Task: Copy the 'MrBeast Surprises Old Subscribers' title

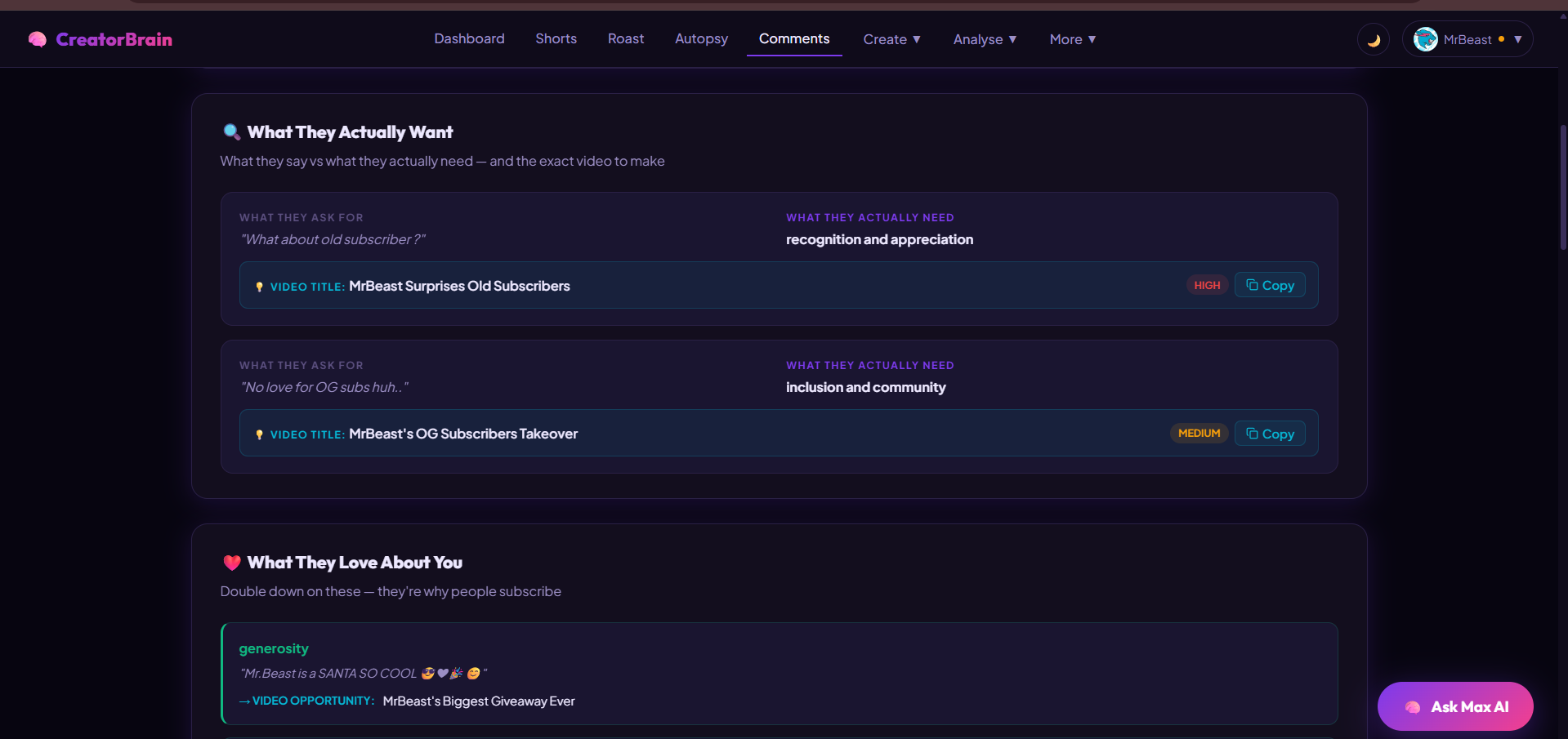Action: click(x=1270, y=285)
